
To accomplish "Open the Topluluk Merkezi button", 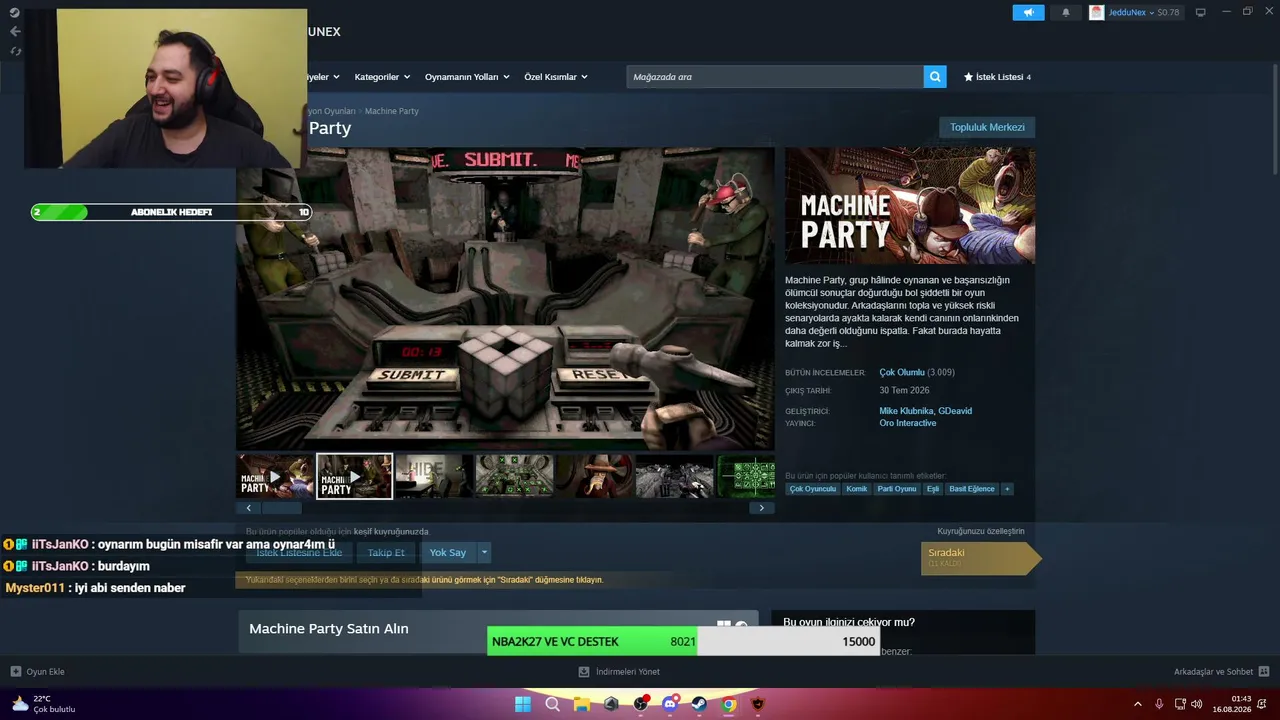I will (987, 128).
